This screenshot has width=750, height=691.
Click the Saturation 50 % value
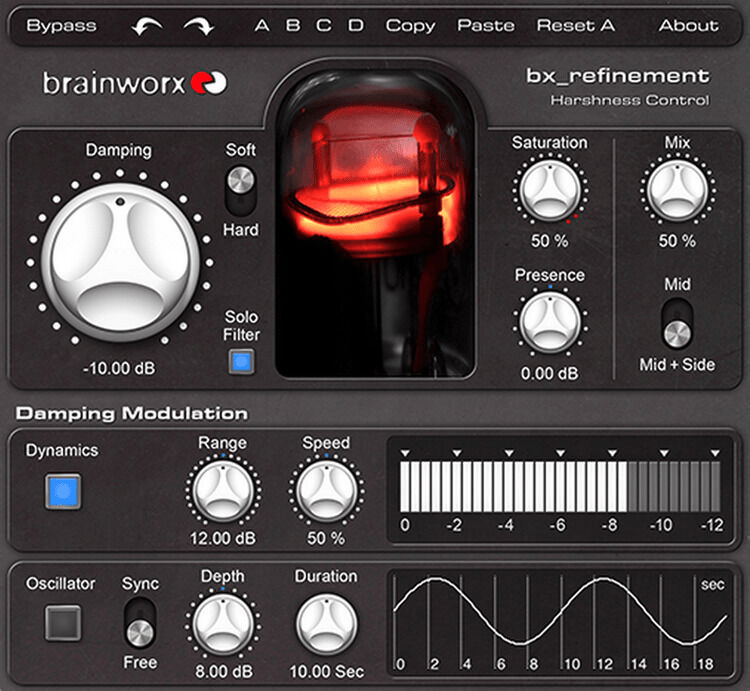click(x=550, y=241)
